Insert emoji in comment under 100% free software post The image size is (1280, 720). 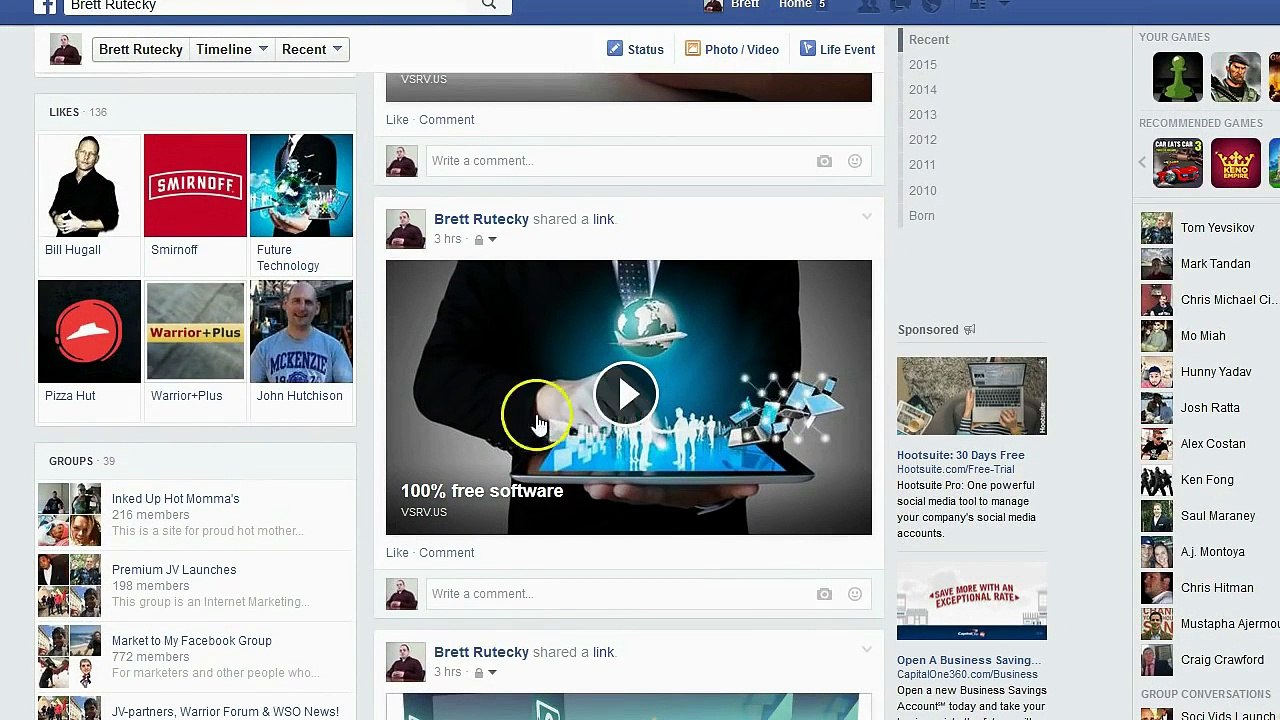[855, 594]
